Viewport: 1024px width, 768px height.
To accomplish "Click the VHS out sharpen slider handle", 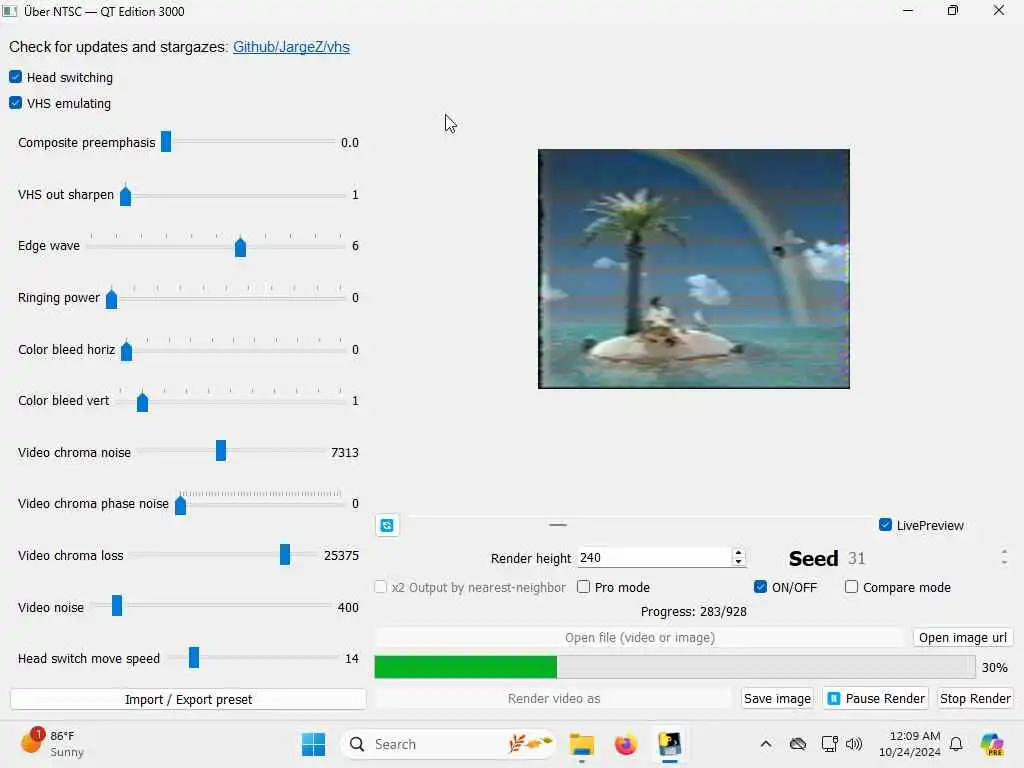I will point(125,195).
